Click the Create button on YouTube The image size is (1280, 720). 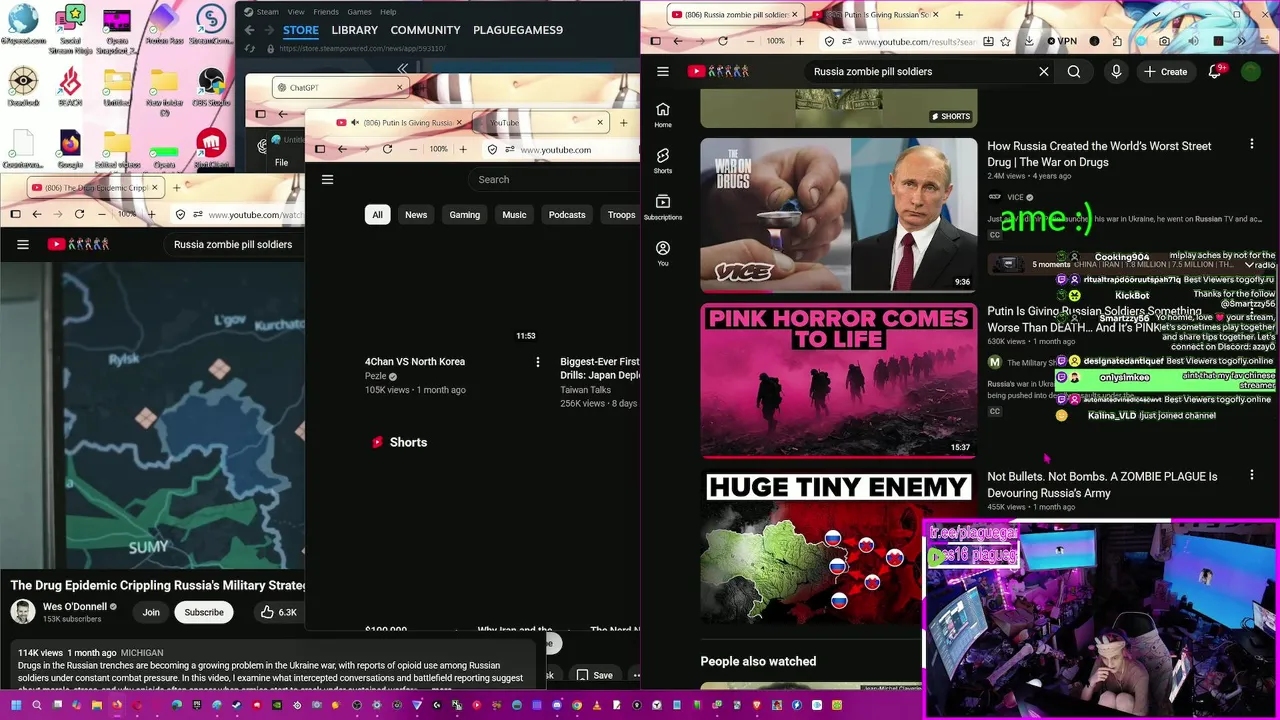[1166, 71]
